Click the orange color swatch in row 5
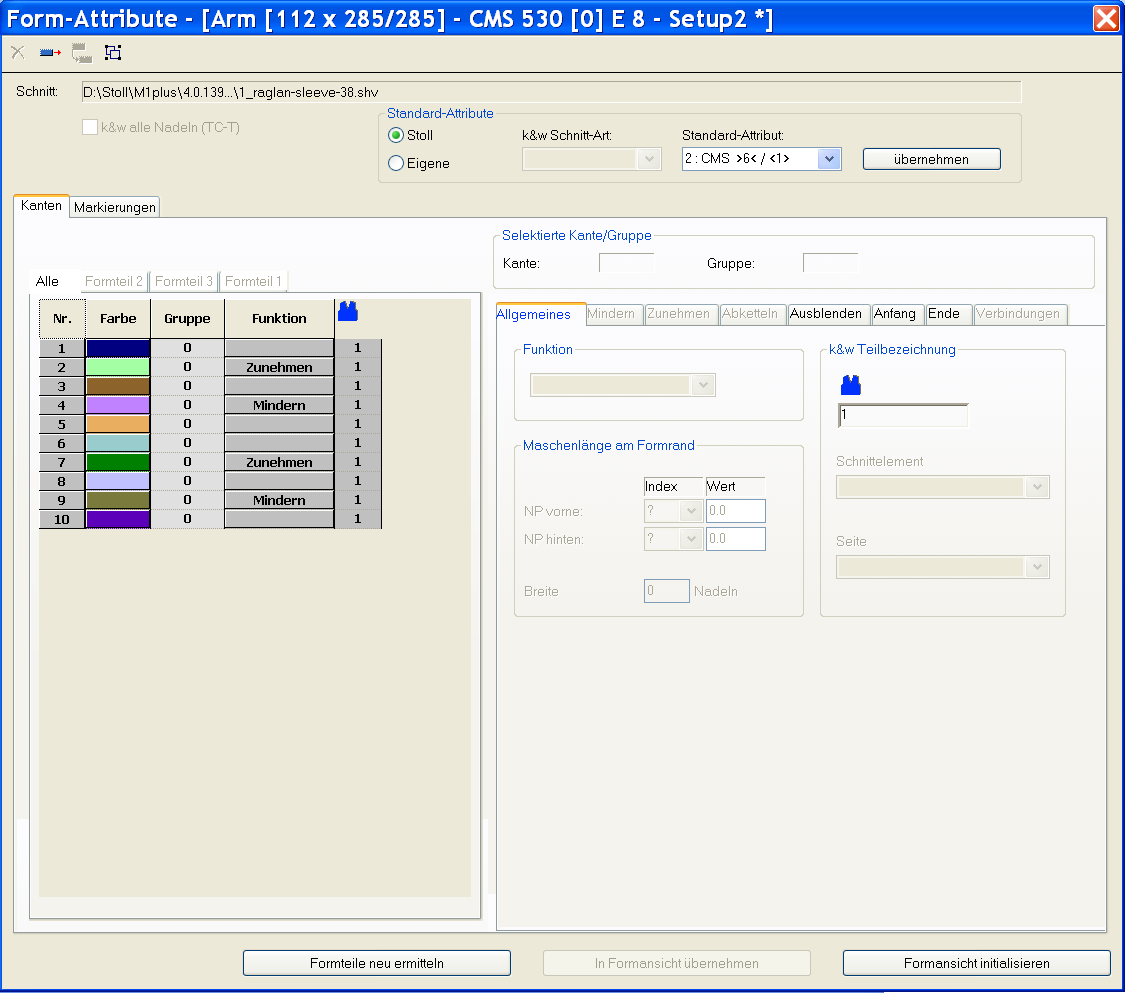The image size is (1125, 993). coord(118,424)
